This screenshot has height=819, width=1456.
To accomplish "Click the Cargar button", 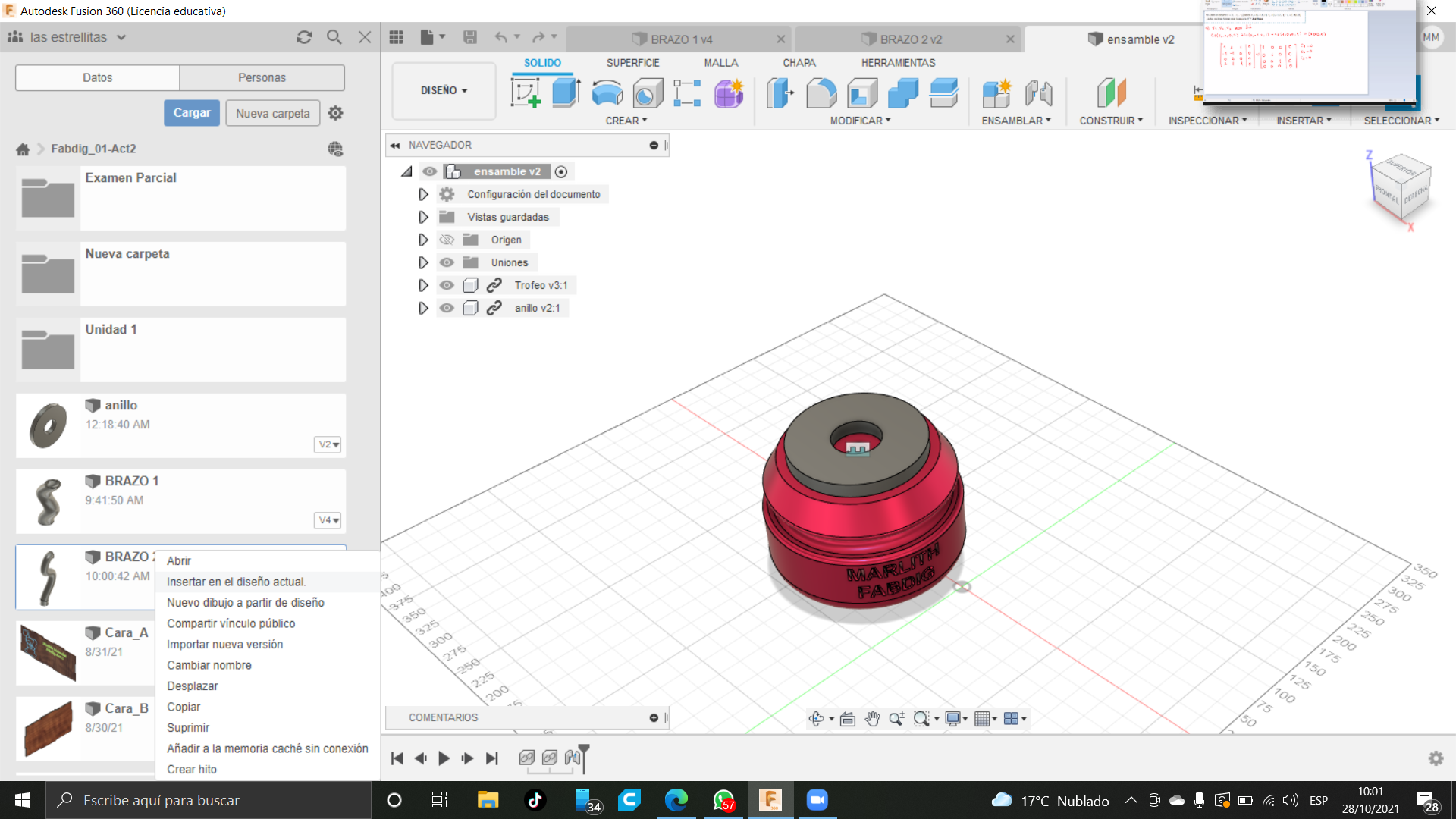I will 192,113.
